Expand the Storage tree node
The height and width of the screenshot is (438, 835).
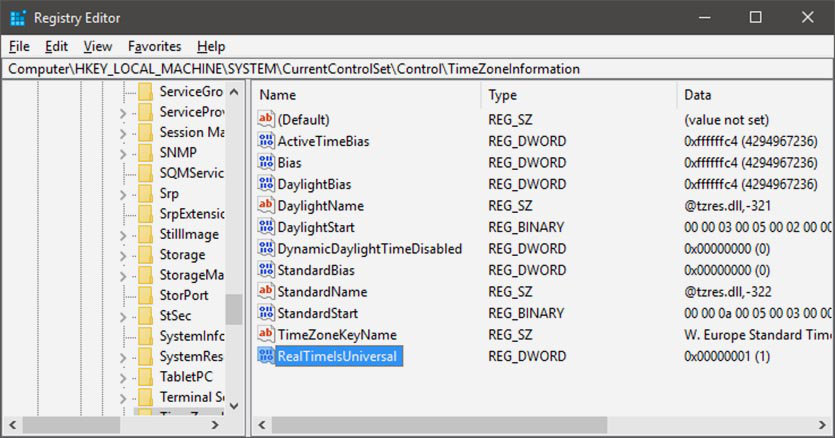pos(123,255)
